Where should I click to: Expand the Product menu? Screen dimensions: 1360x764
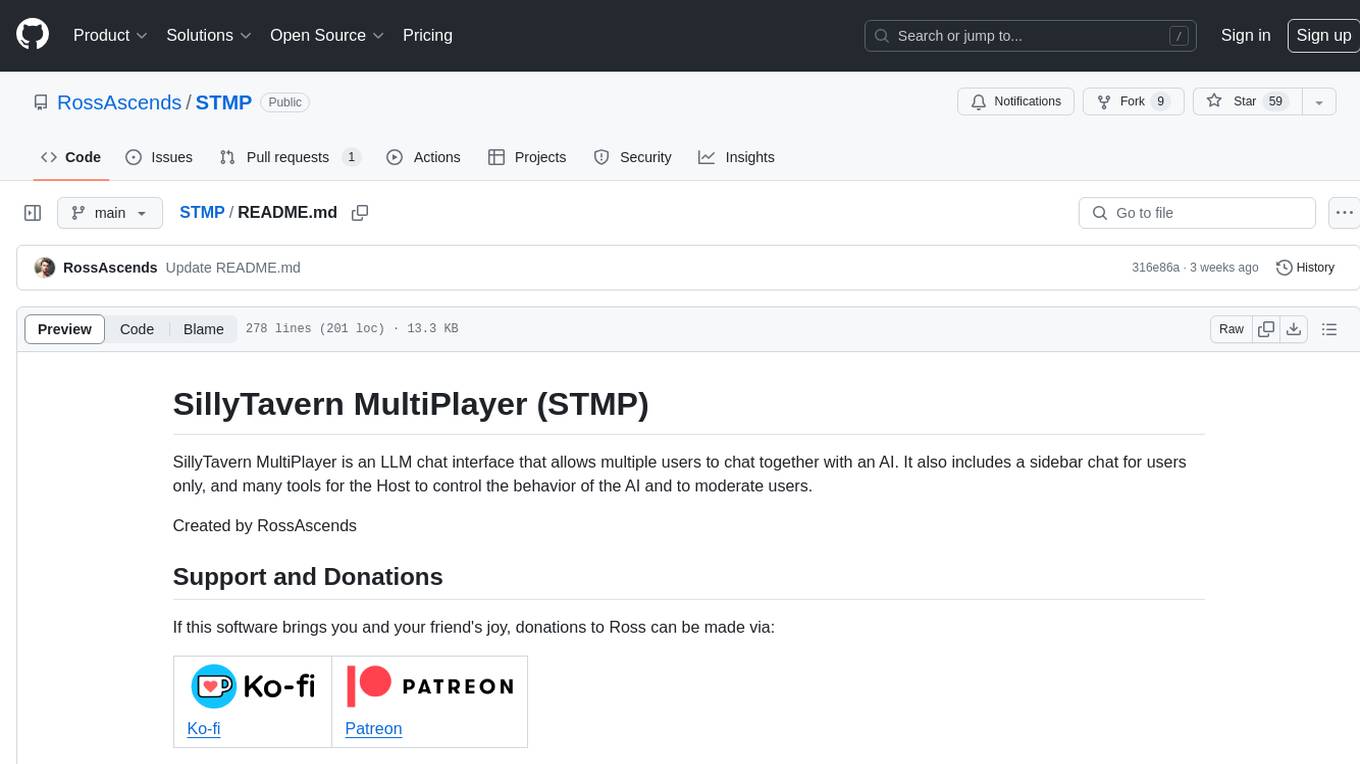click(x=110, y=35)
